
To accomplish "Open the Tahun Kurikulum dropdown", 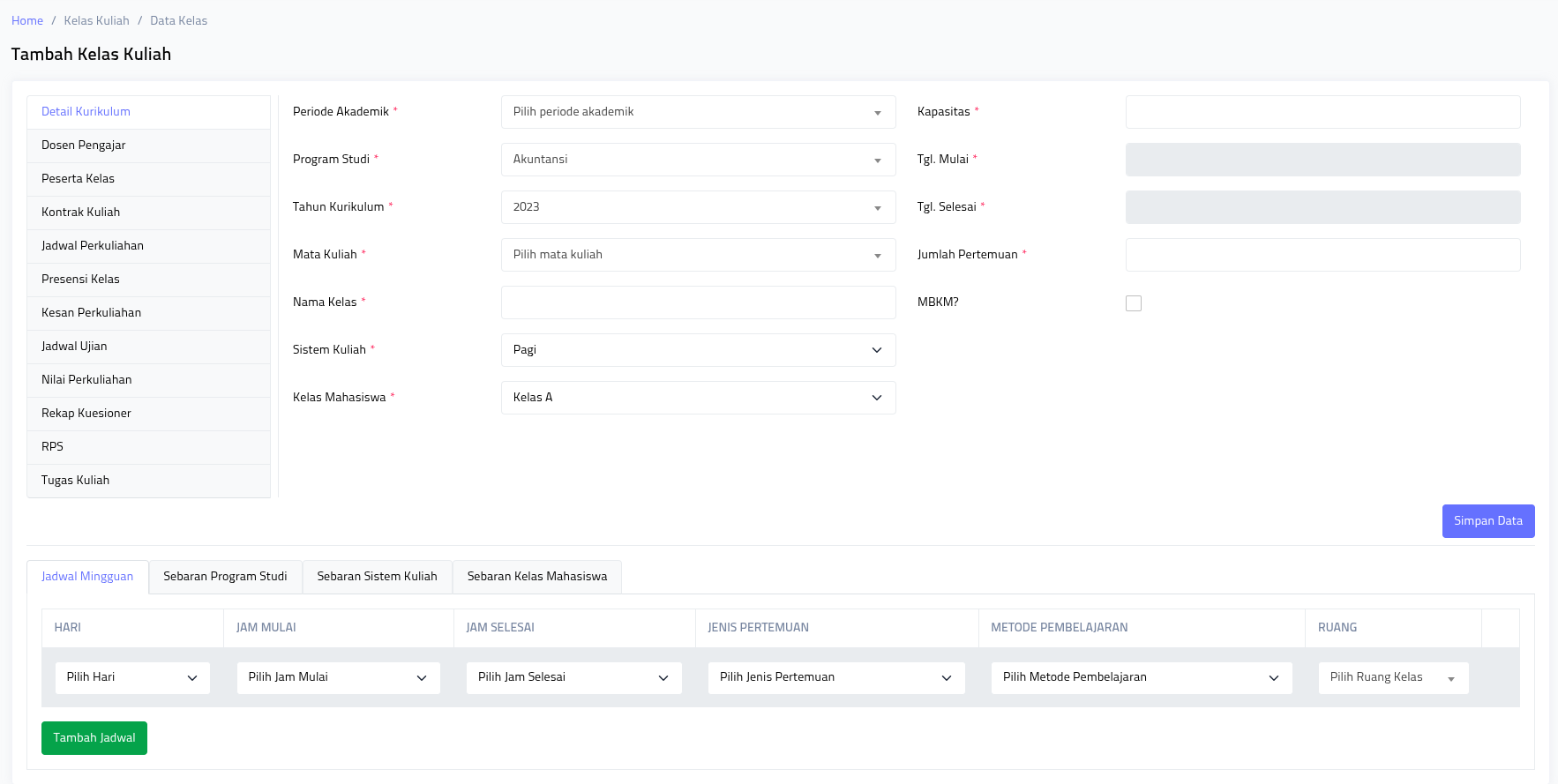I will click(x=698, y=207).
